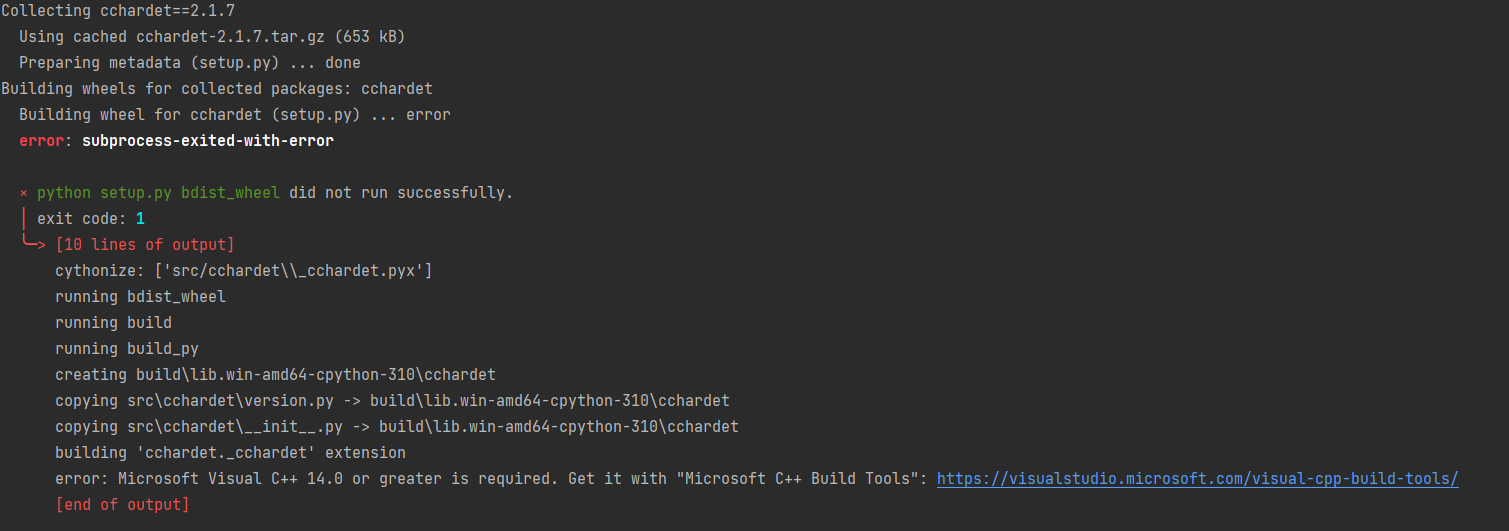Click the exit code number 1
1509x531 pixels.
[140, 218]
